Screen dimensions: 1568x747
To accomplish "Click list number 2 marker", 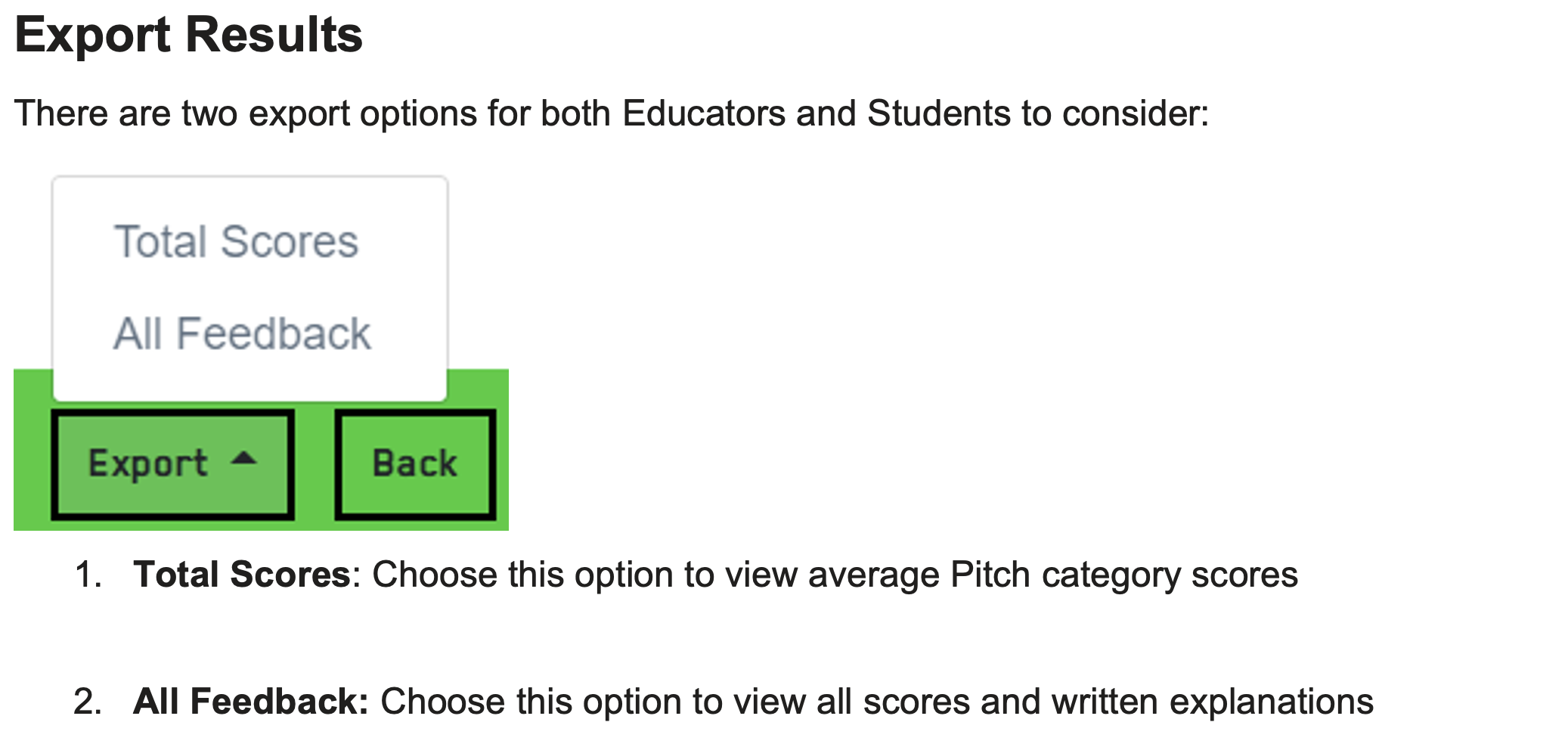I will [x=88, y=702].
